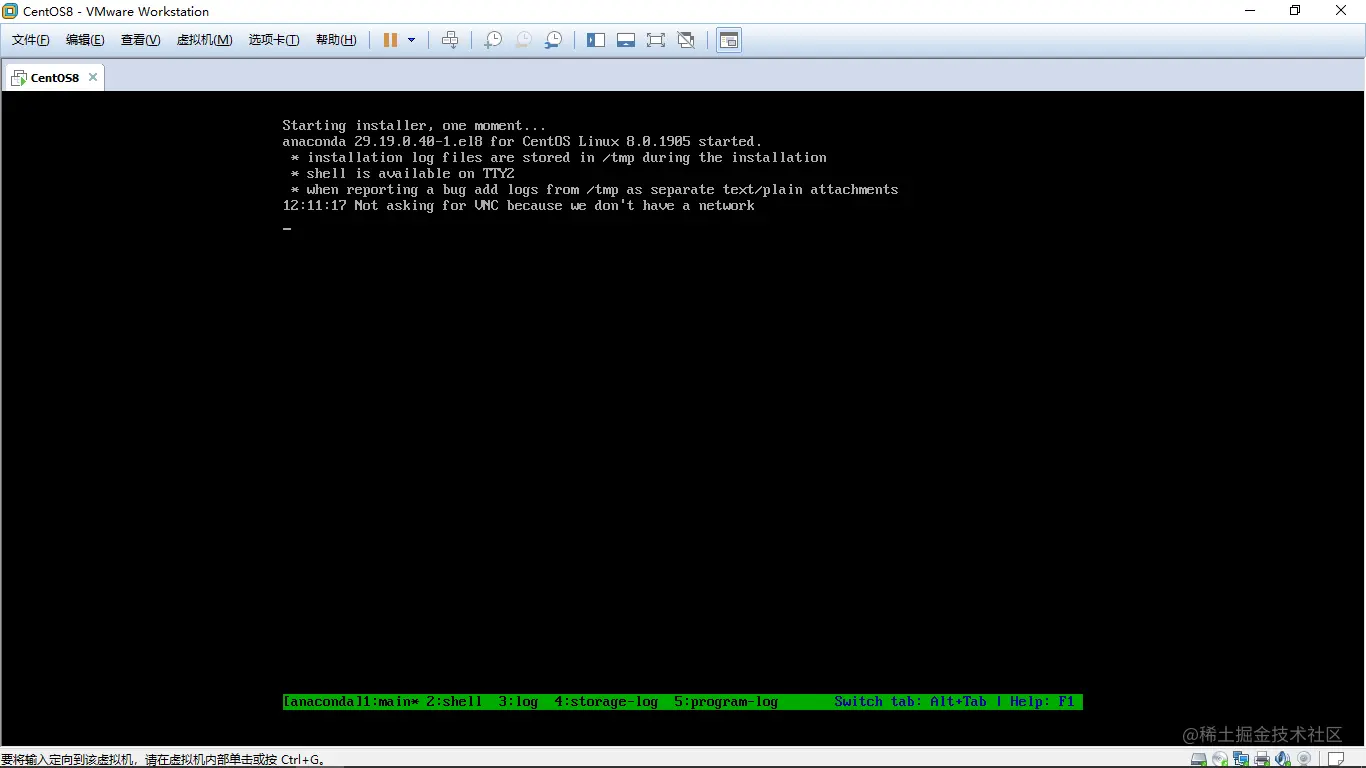This screenshot has width=1366, height=768.
Task: Toggle the thumbnail bar icon in the toolbar
Action: coord(626,40)
